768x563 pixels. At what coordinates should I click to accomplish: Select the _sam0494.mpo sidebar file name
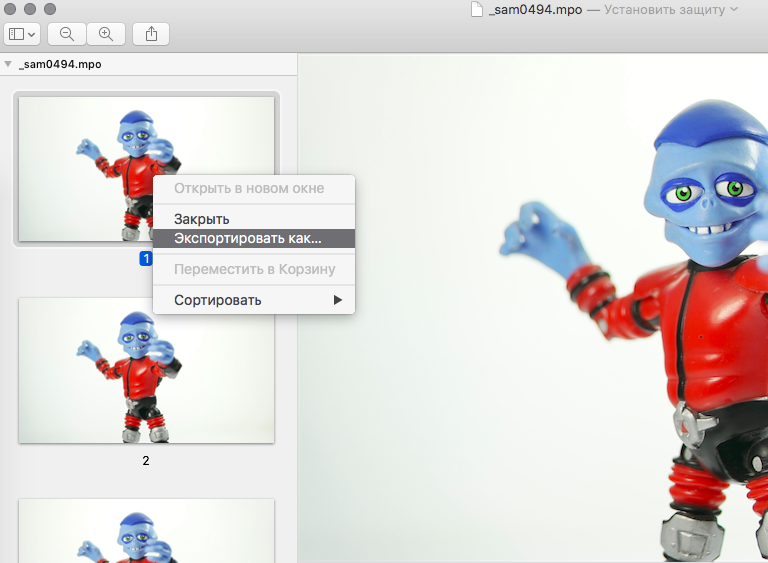[x=60, y=64]
